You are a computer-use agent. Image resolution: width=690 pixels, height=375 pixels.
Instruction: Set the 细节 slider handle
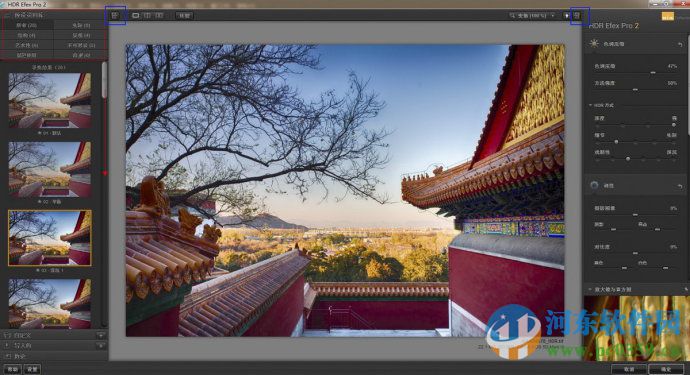click(x=616, y=141)
